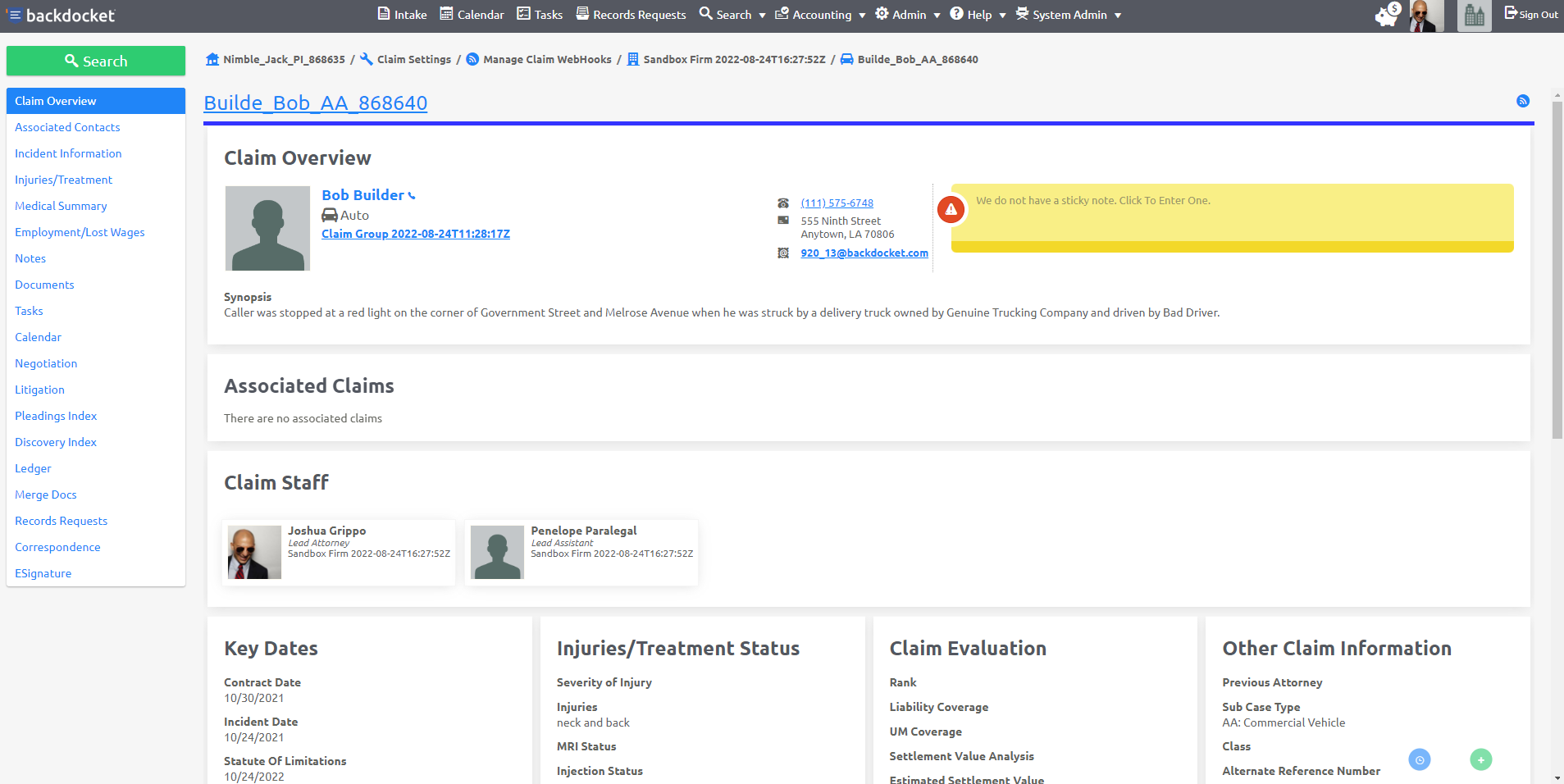Image resolution: width=1564 pixels, height=784 pixels.
Task: Click the warning triangle on the sticky note
Action: point(951,209)
